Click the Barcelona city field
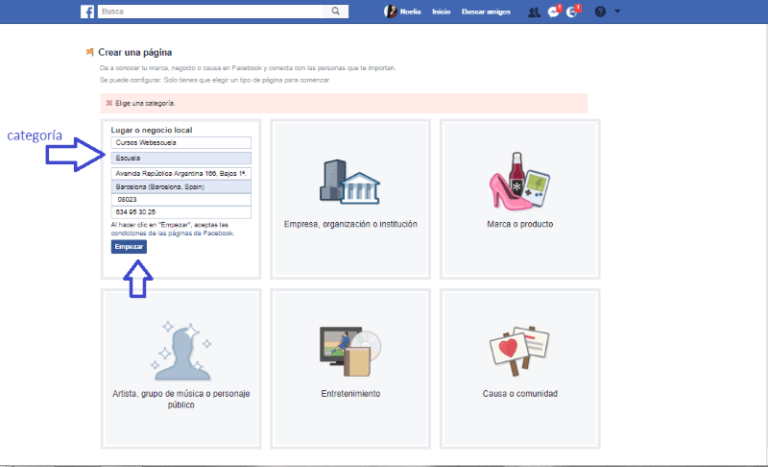The height and width of the screenshot is (467, 768). 181,187
